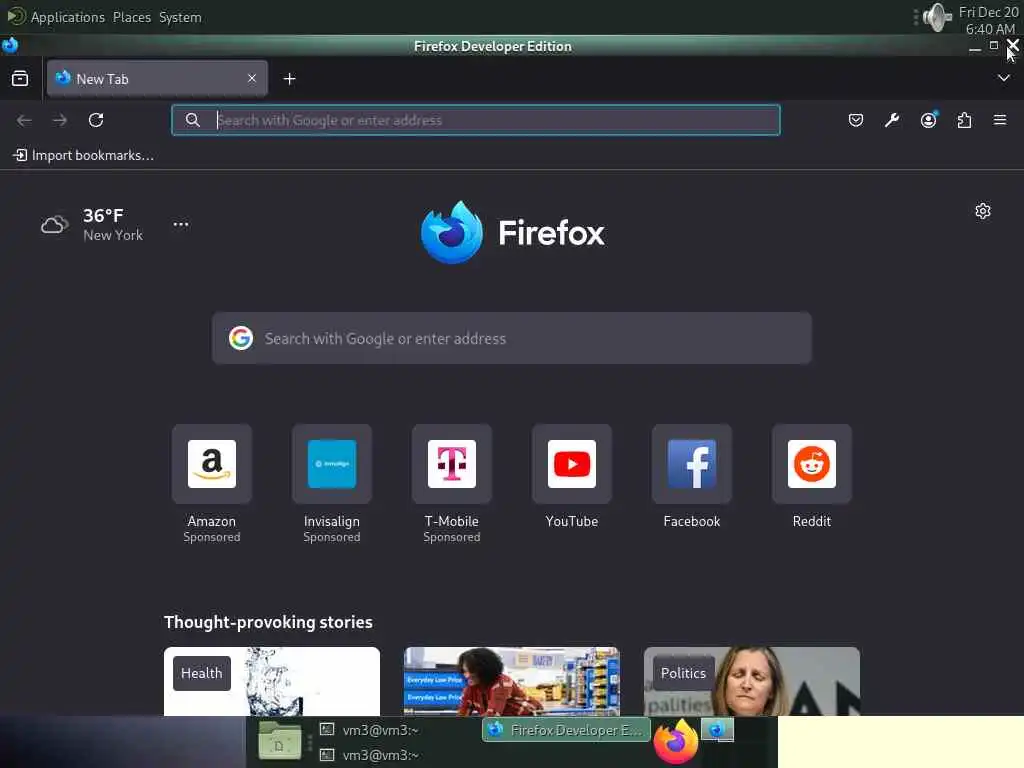Image resolution: width=1024 pixels, height=768 pixels.
Task: Click the Google logo in search box
Action: pos(241,338)
